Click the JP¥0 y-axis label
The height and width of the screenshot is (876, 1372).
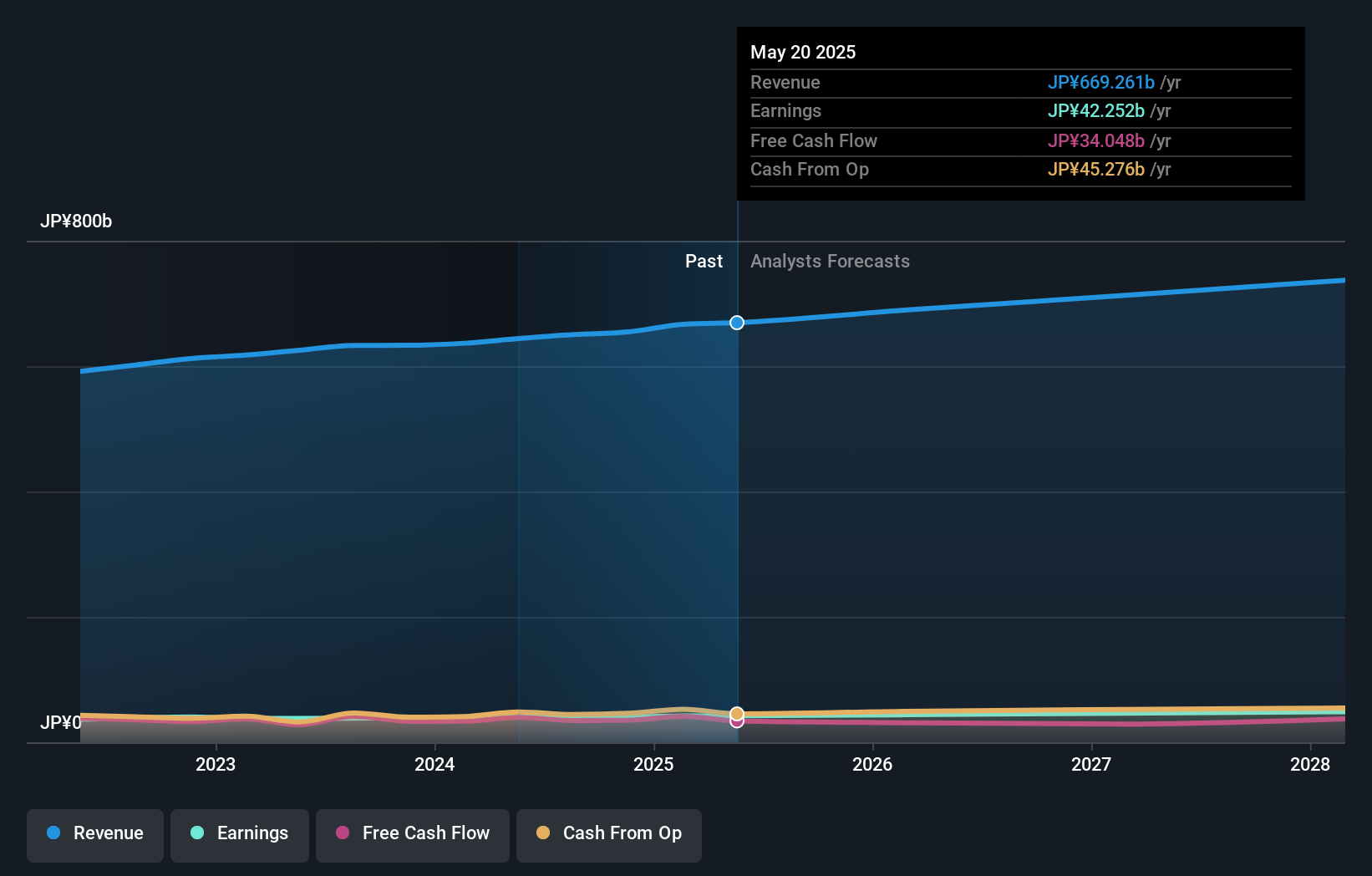click(61, 722)
